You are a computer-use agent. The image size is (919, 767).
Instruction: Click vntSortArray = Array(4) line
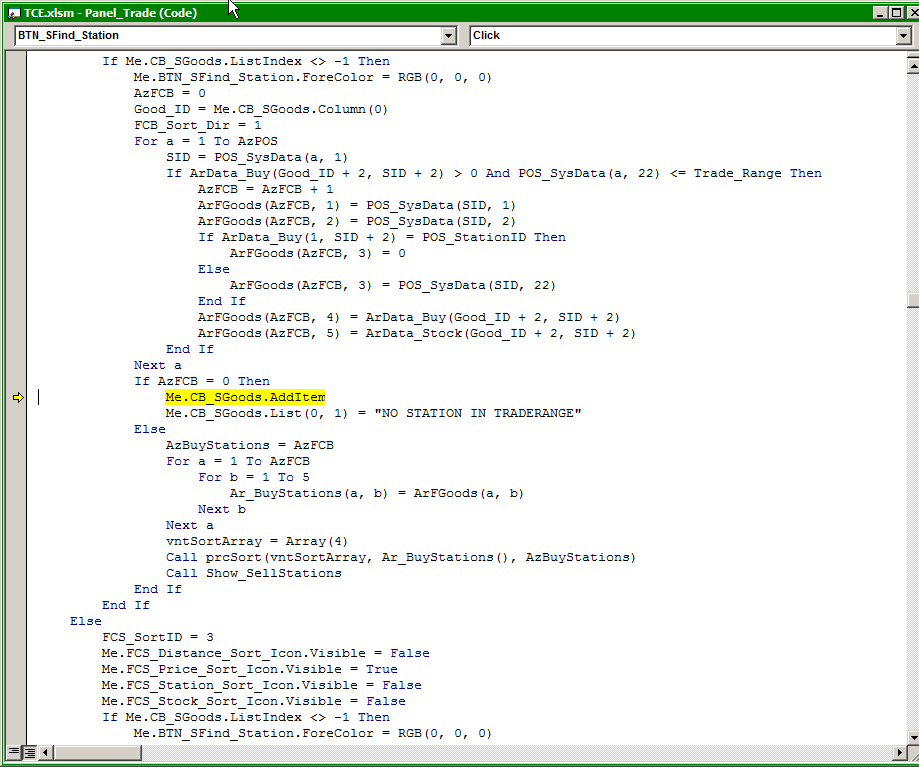(x=257, y=541)
